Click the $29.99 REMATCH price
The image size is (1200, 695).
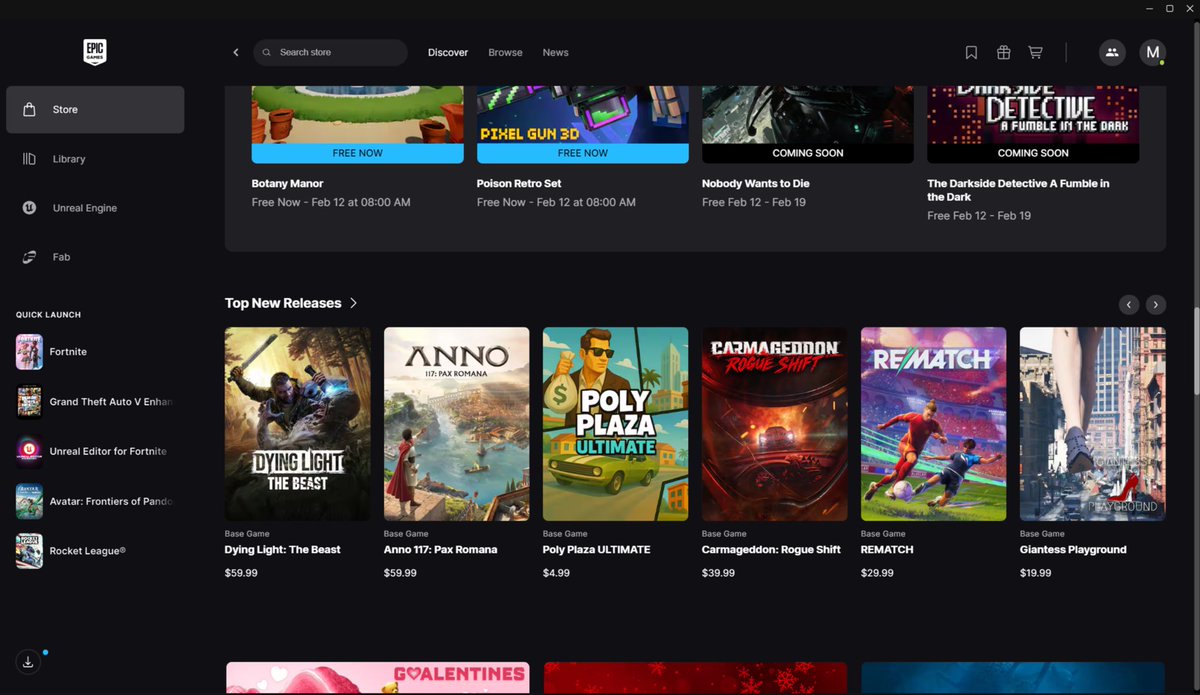click(878, 574)
